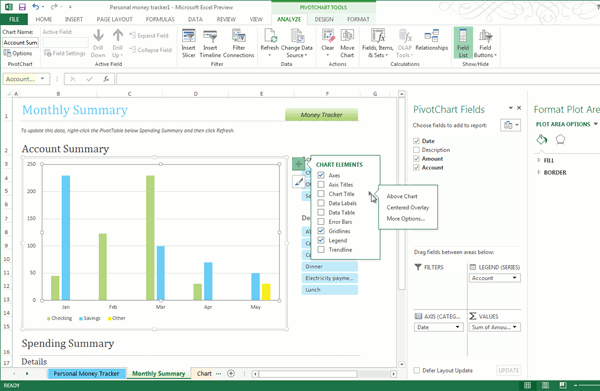Uncheck the Legend chart element
Screen dimensions: 600x391
[x=321, y=240]
